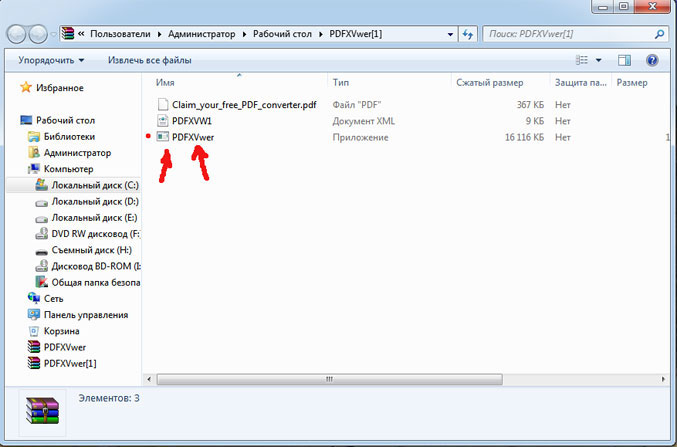Open Библиотеки in navigation tree
This screenshot has height=447, width=677.
(70, 137)
